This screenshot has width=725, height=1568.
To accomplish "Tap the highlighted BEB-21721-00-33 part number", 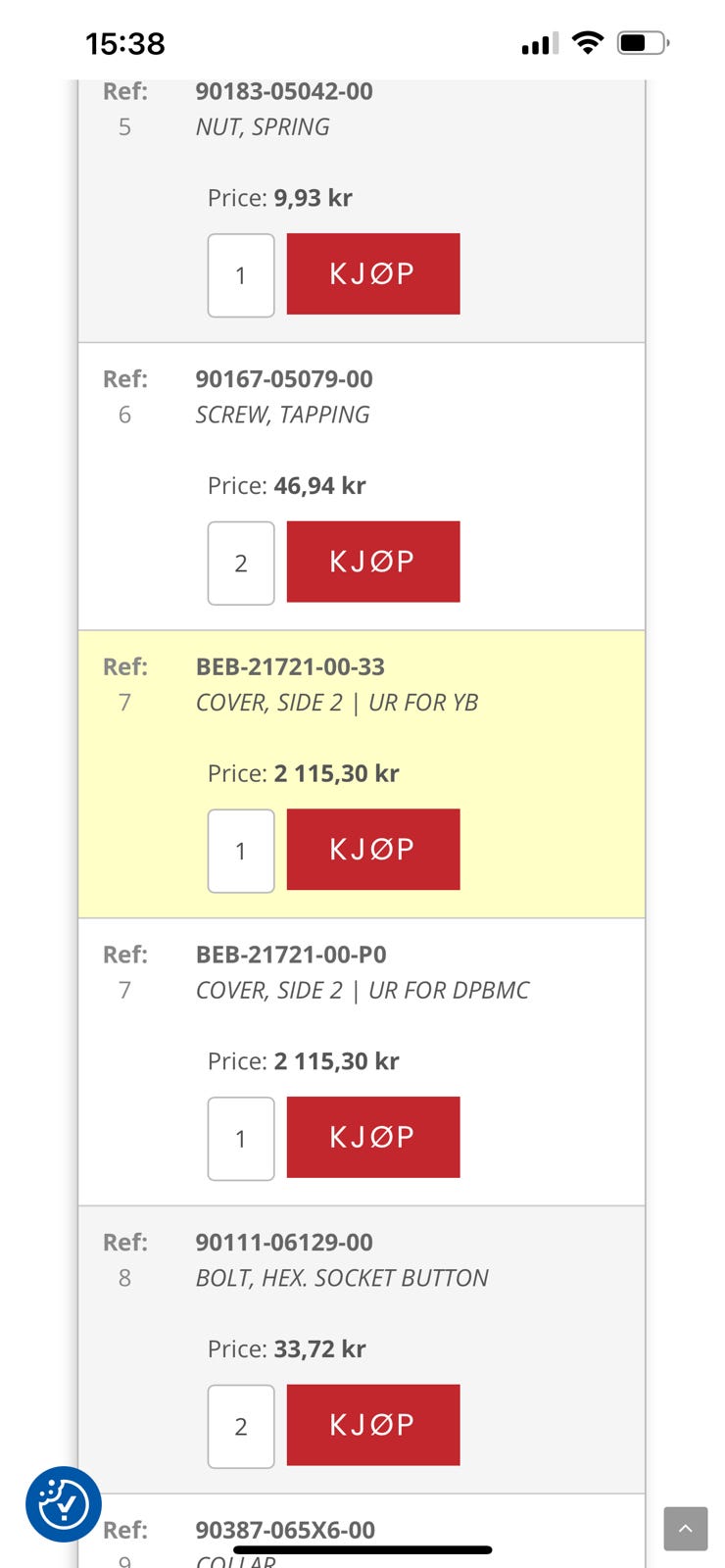I will 290,666.
